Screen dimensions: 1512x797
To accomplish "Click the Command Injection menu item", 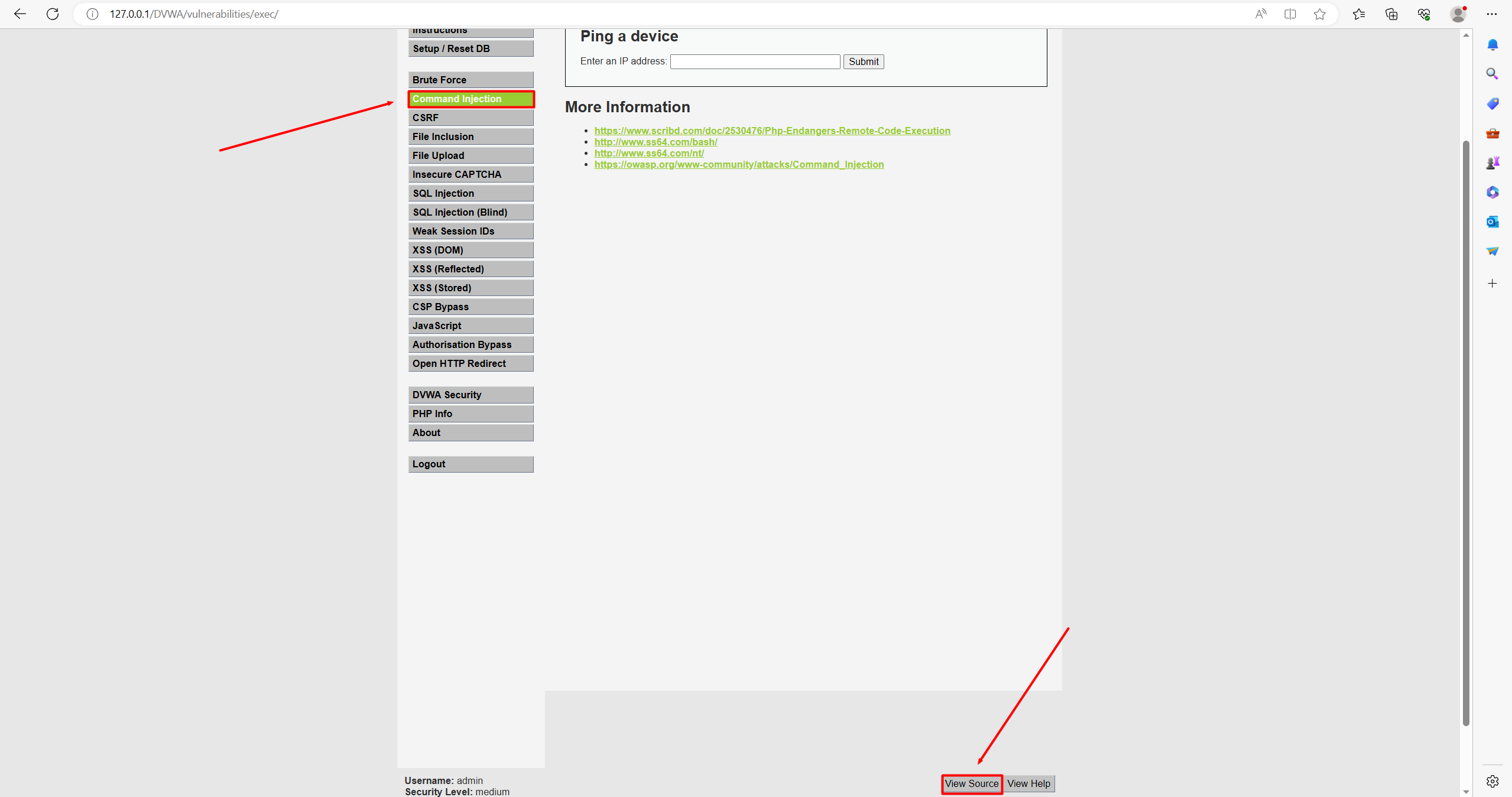I will pos(470,98).
